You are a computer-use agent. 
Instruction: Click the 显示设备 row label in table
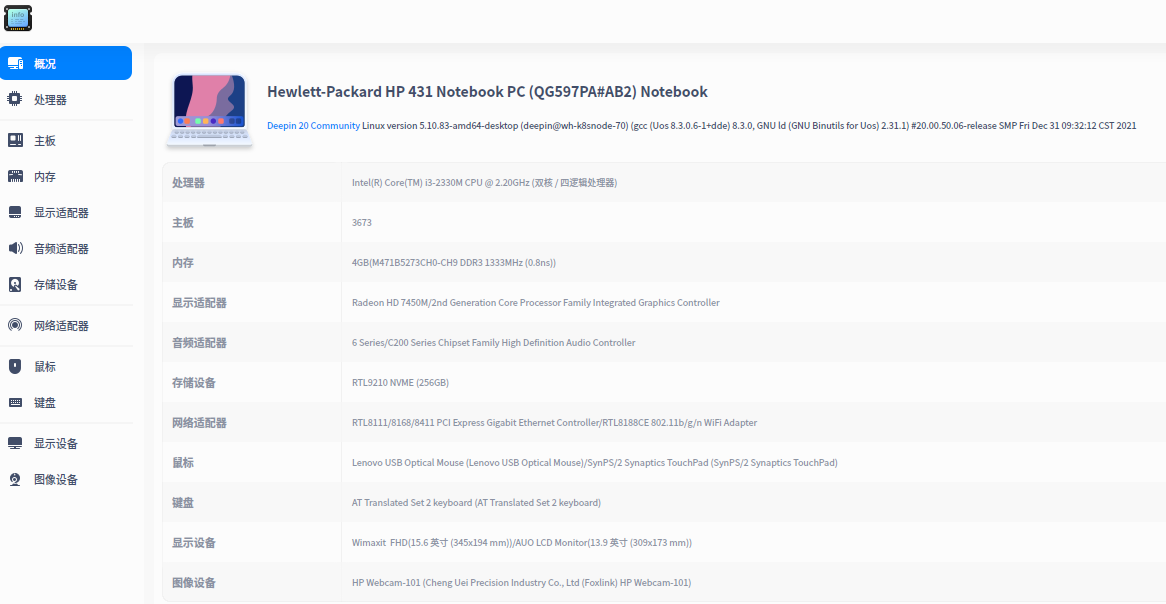194,543
